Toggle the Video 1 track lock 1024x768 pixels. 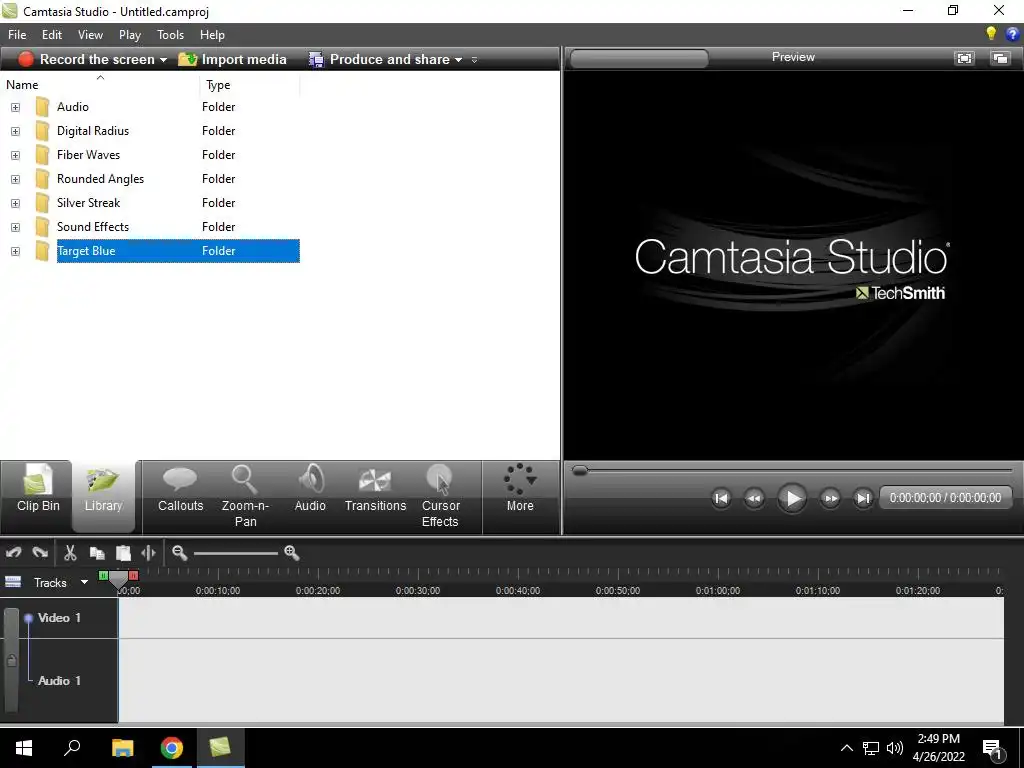pyautogui.click(x=11, y=661)
